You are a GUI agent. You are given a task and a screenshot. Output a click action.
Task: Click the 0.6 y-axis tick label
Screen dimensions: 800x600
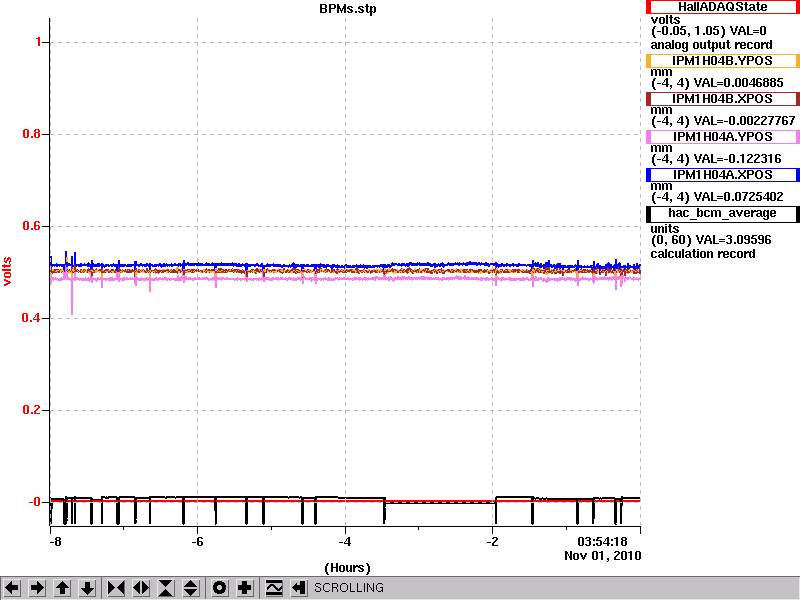pyautogui.click(x=32, y=226)
